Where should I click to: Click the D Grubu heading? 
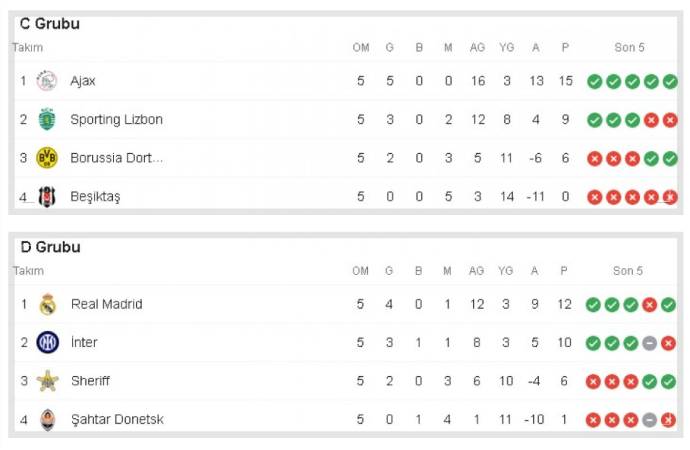[x=50, y=247]
